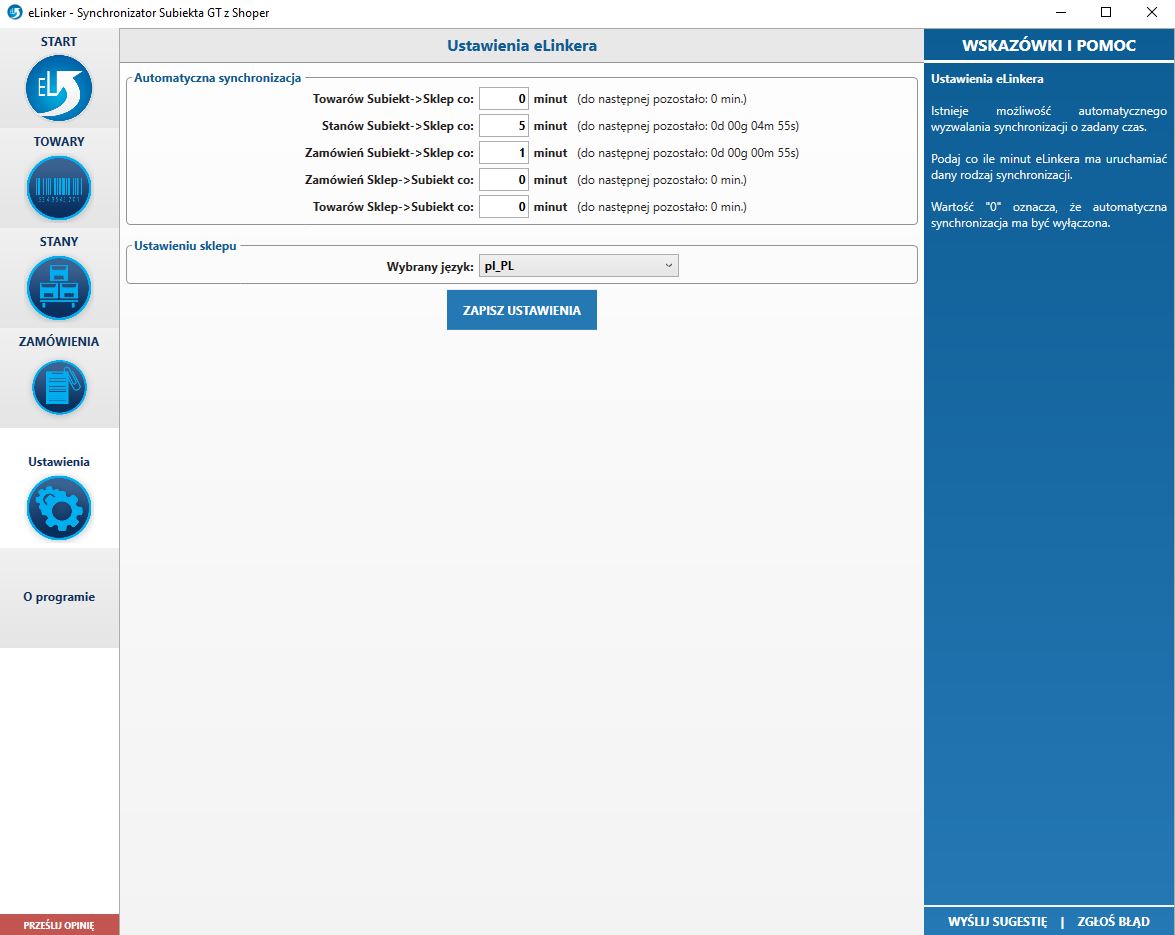This screenshot has height=935, width=1175.
Task: Focus Stanów Subiekt->Sklep minutes field
Action: pyautogui.click(x=504, y=126)
